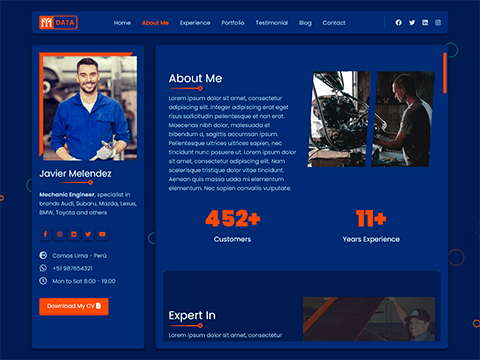
Task: Click the clock icon beside opening hours
Action: (x=43, y=281)
